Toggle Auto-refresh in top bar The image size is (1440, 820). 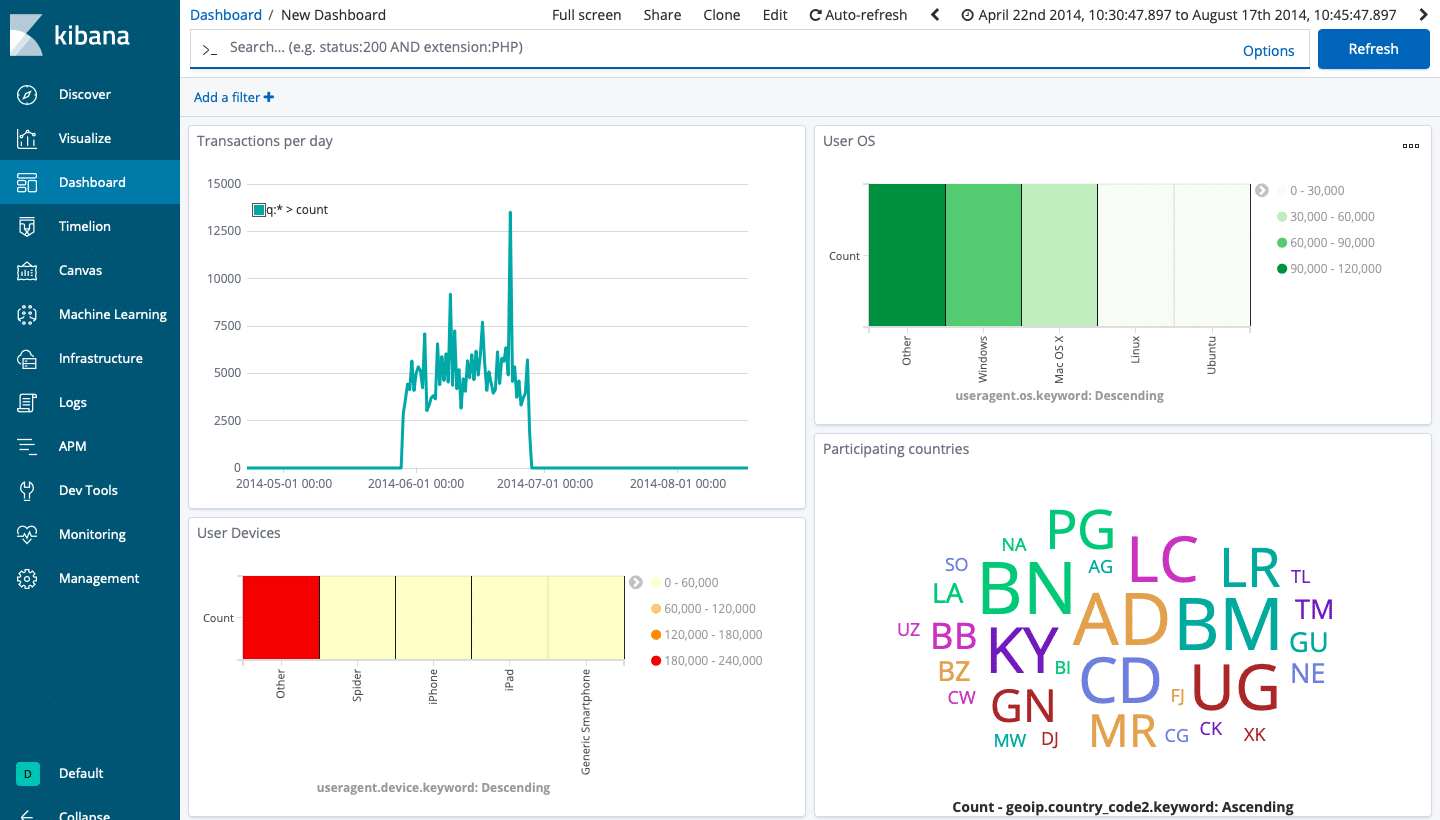858,15
